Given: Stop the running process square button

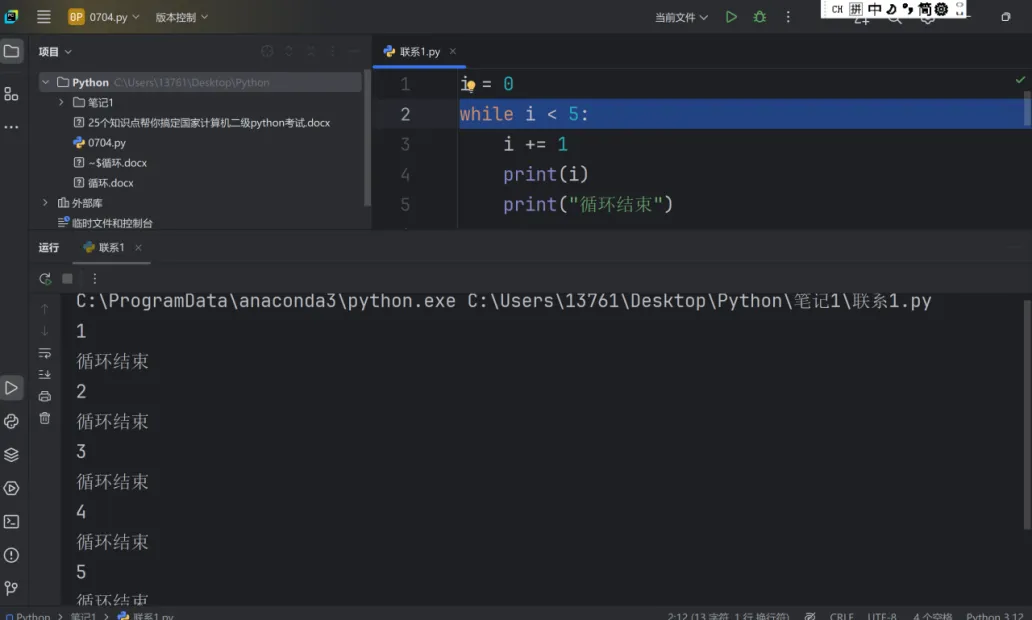Looking at the screenshot, I should (x=67, y=278).
